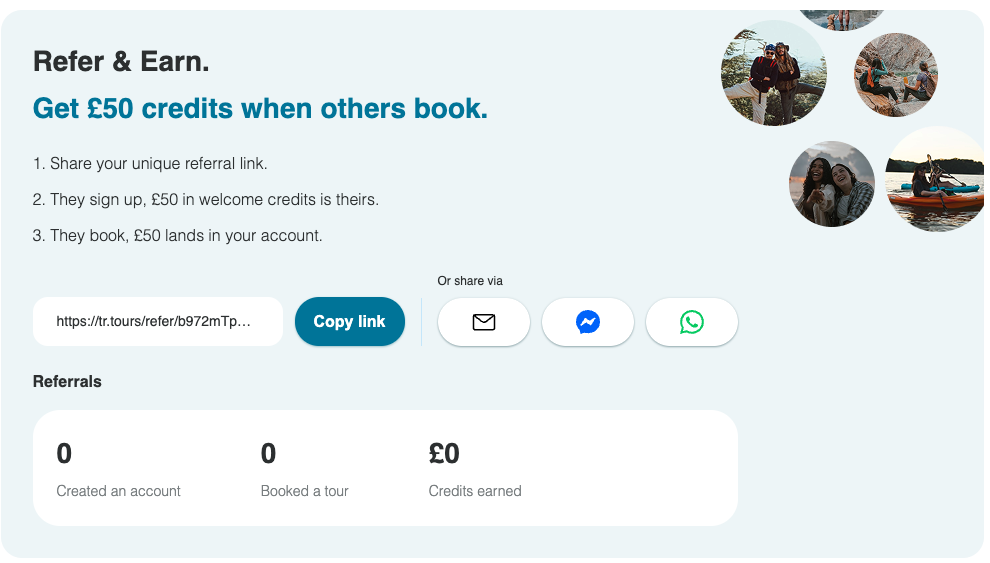The image size is (990, 563).
Task: Click the Copy link button
Action: pos(350,321)
